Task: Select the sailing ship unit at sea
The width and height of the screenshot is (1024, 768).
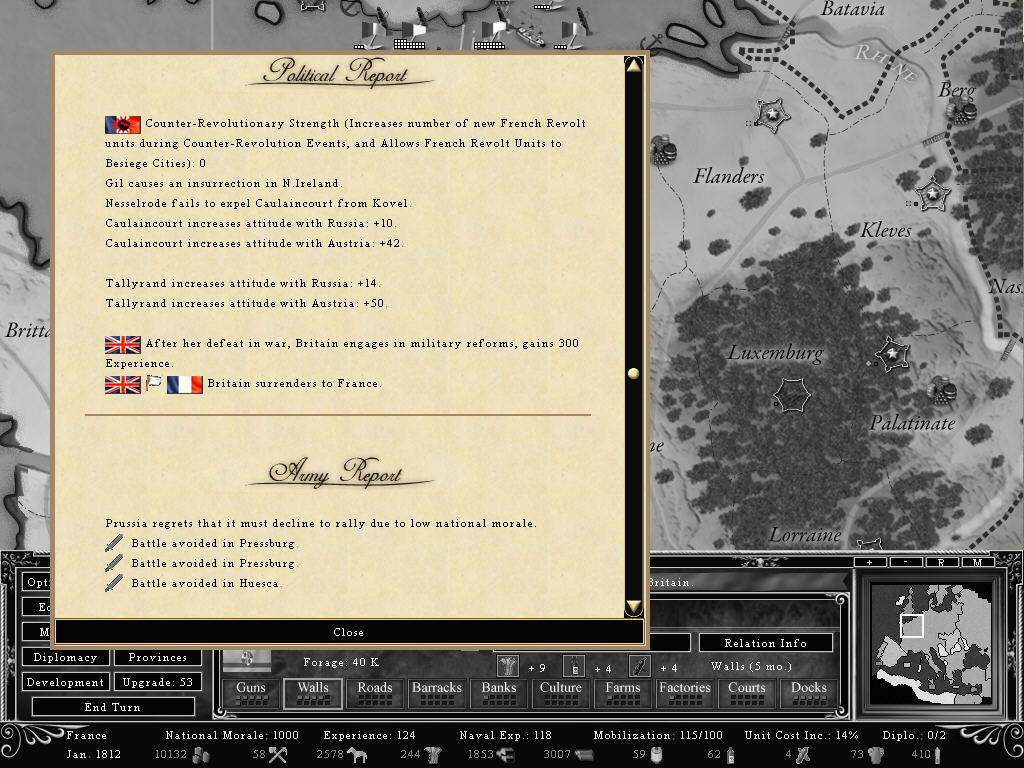Action: tap(529, 36)
